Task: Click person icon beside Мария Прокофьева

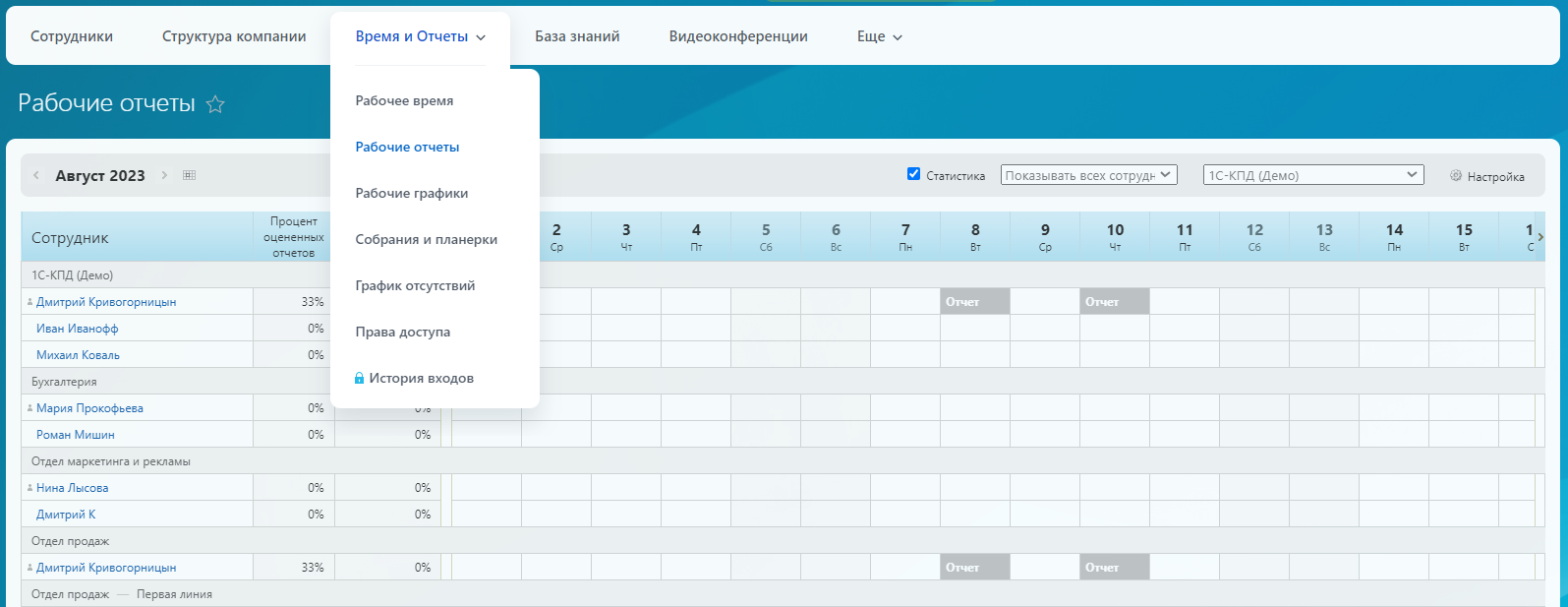Action: (x=30, y=407)
